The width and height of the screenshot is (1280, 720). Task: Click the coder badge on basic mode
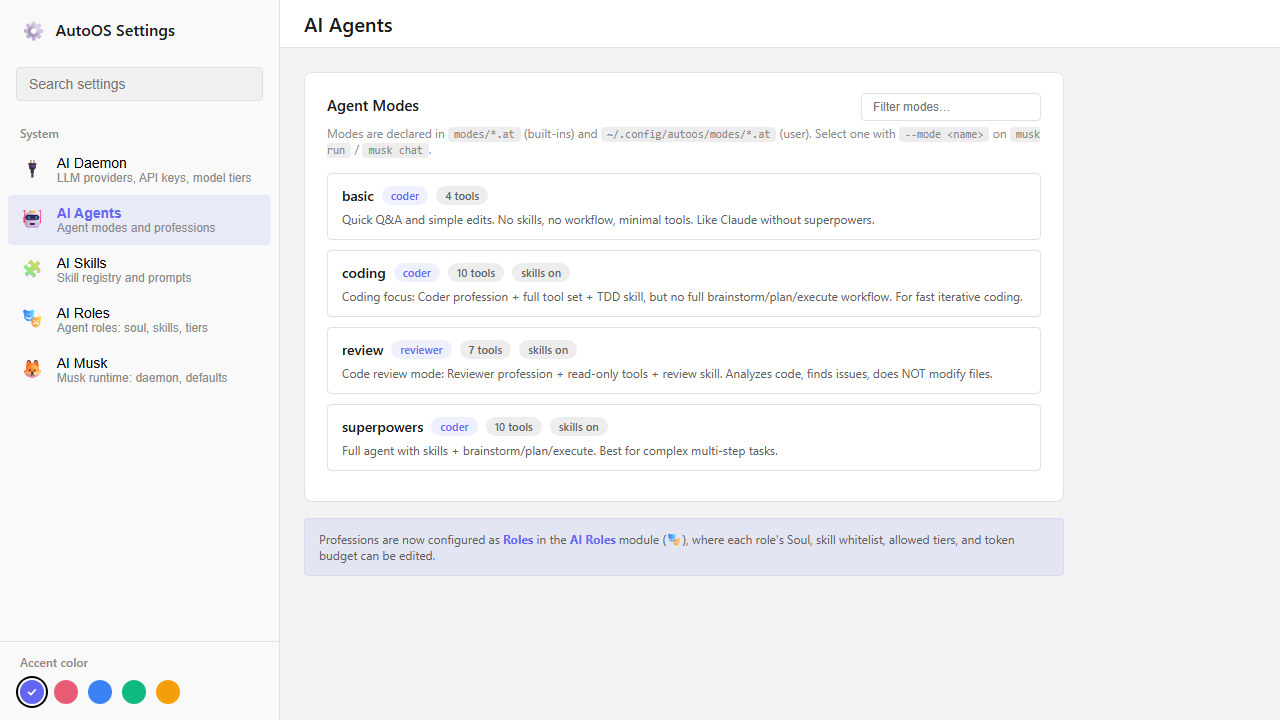405,196
